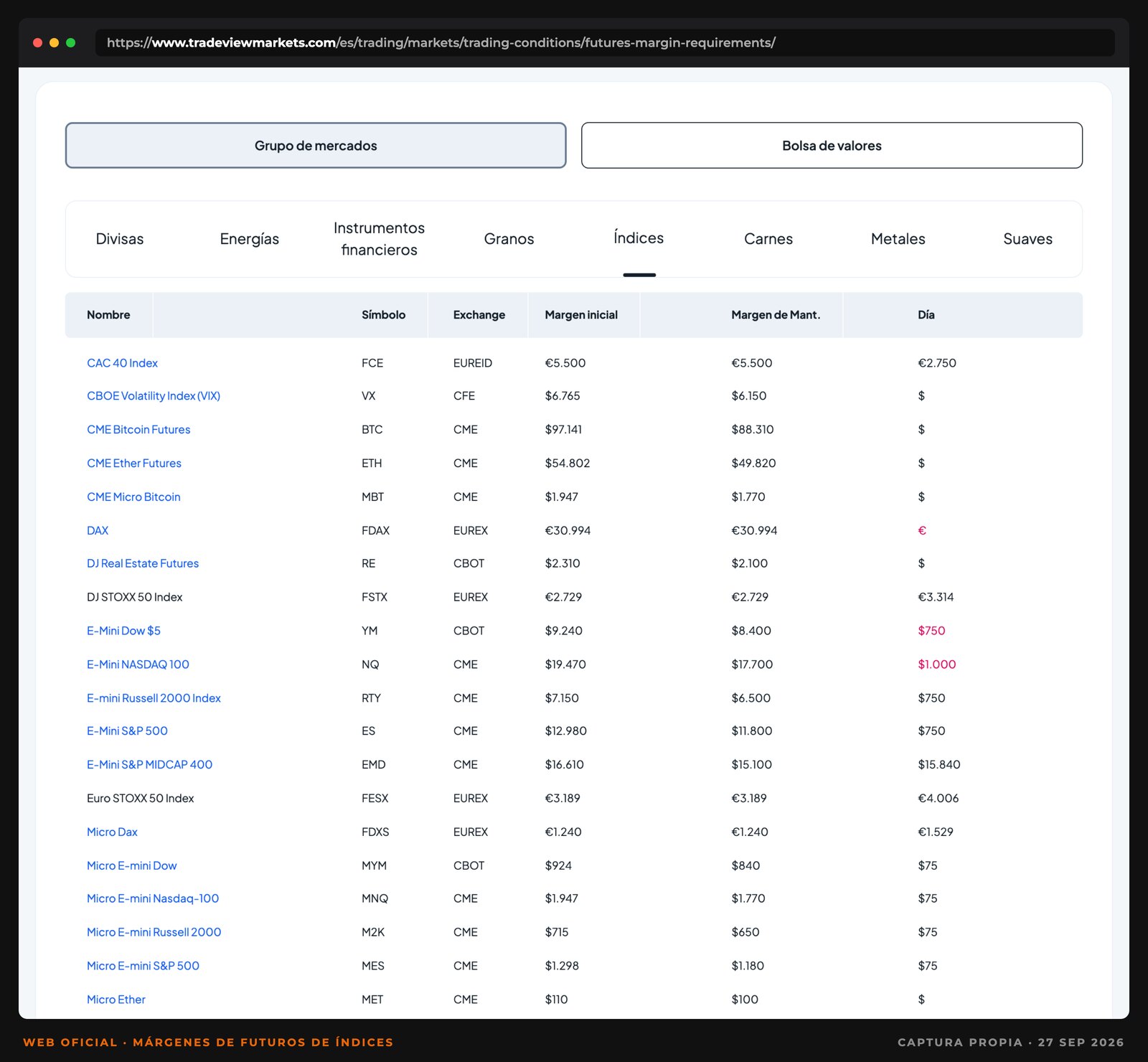Click the CFE exchange cell
The height and width of the screenshot is (1062, 1148).
pos(464,396)
